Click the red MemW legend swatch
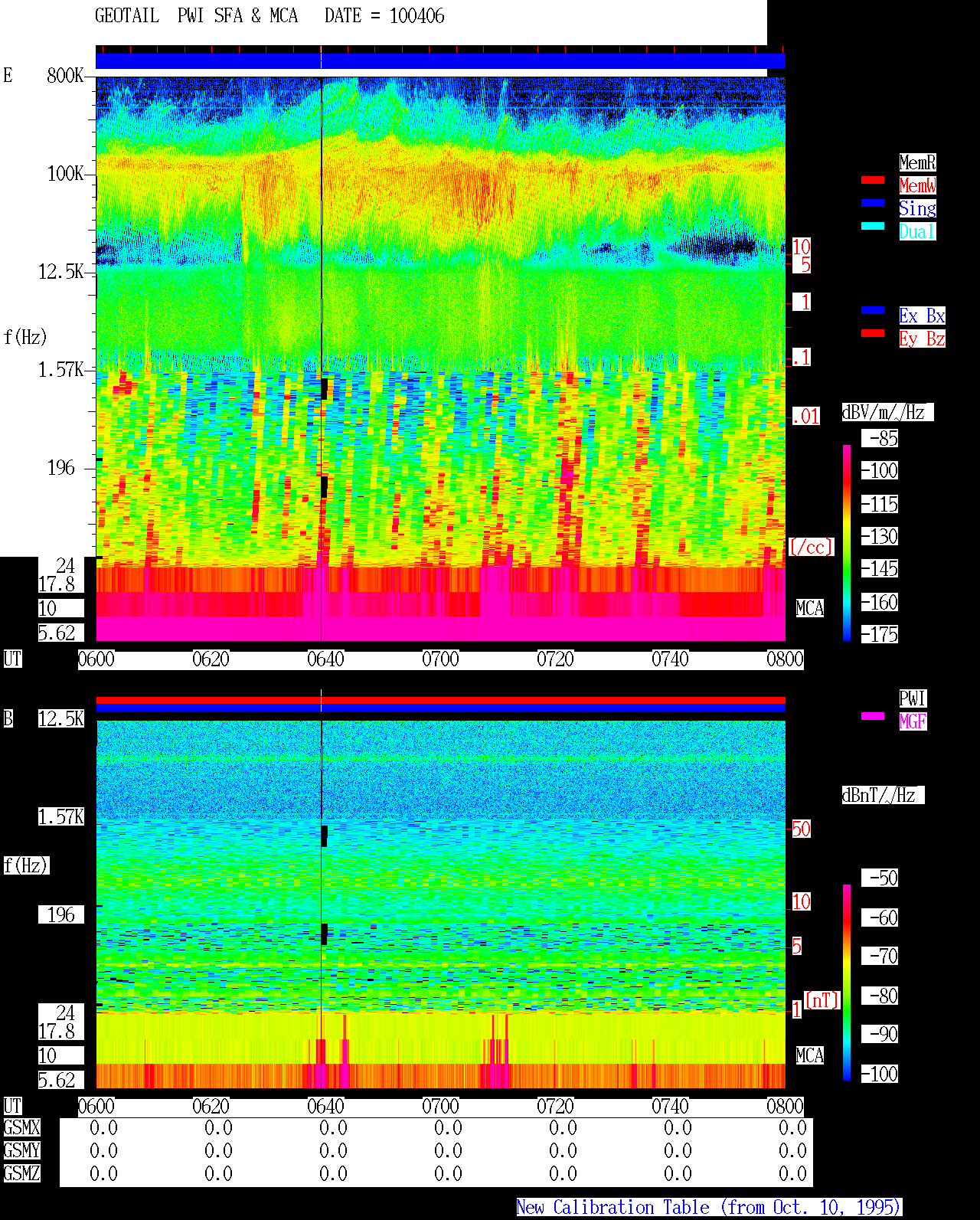The height and width of the screenshot is (1220, 980). click(x=873, y=180)
